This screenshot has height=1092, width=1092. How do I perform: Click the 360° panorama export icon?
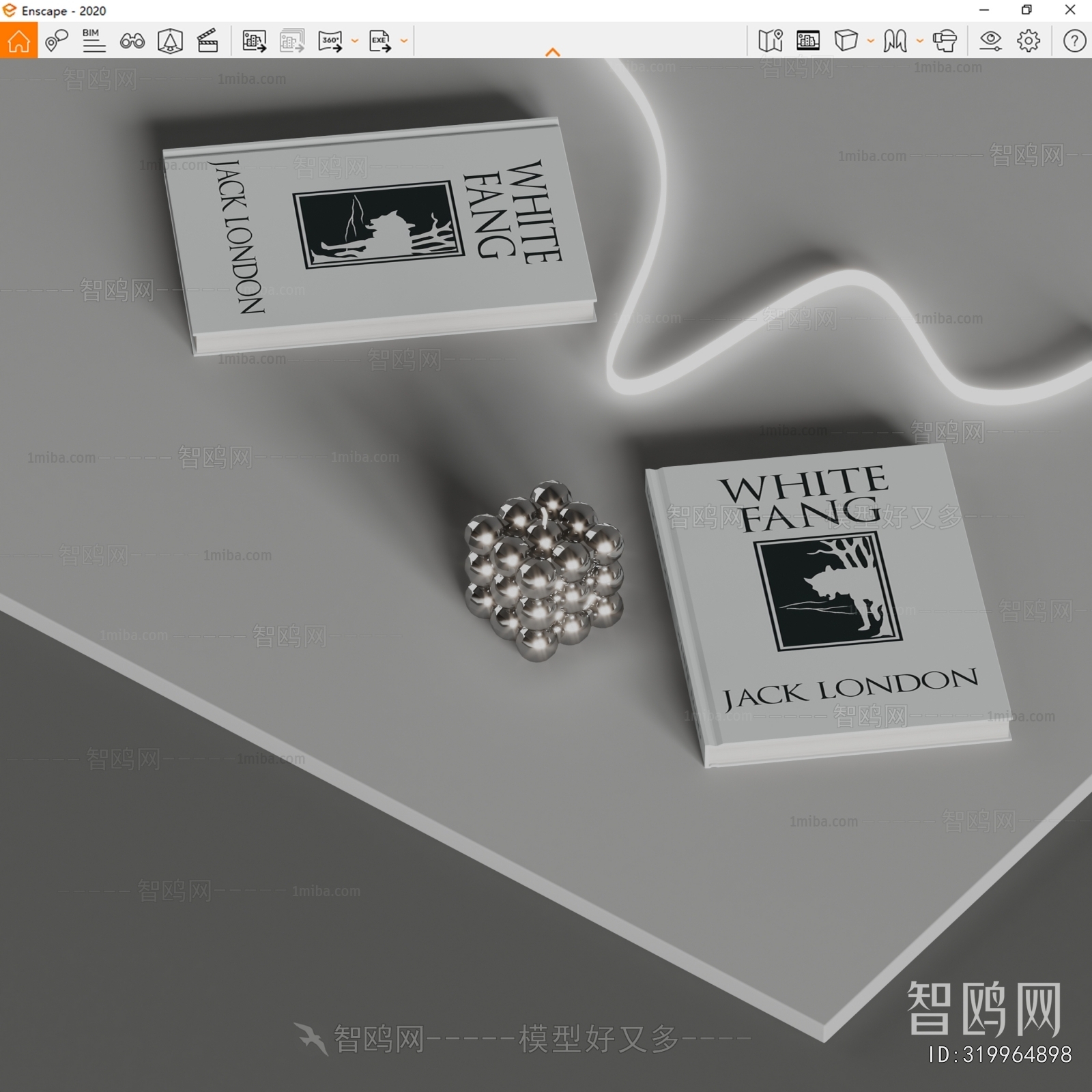coord(330,41)
